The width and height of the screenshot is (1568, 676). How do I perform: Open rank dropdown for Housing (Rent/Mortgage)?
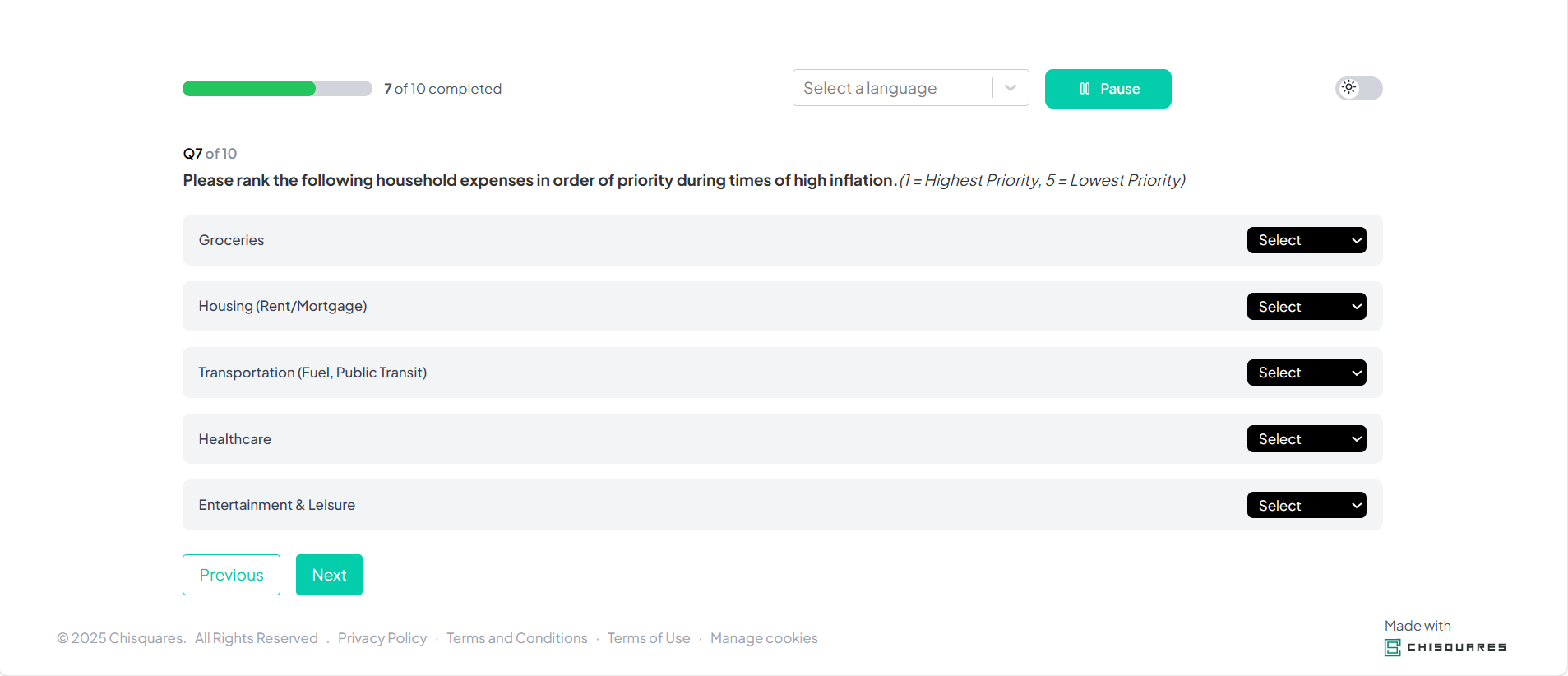point(1306,307)
